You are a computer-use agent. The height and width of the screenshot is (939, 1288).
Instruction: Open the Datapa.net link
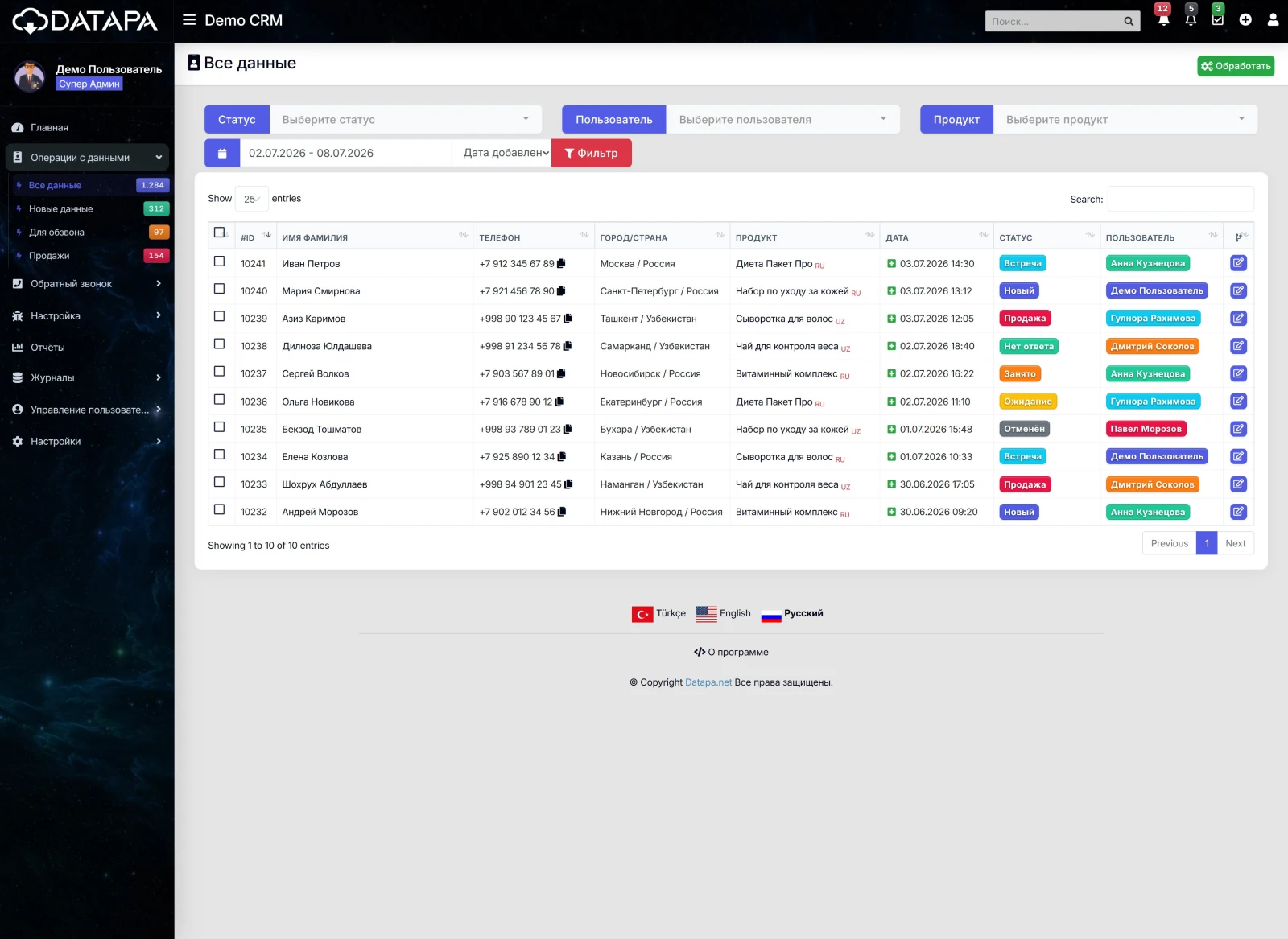708,682
